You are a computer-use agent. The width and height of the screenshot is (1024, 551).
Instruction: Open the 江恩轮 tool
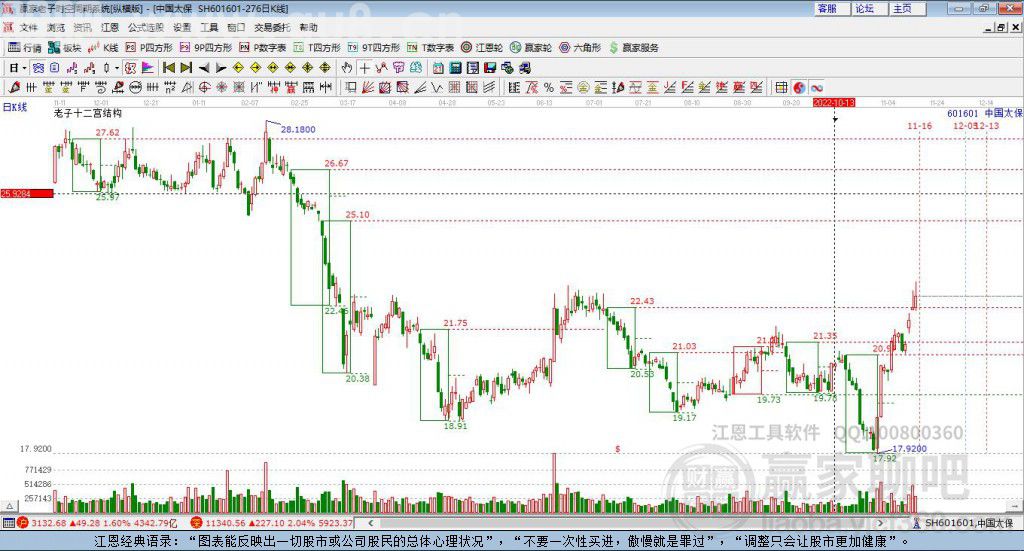tap(482, 48)
